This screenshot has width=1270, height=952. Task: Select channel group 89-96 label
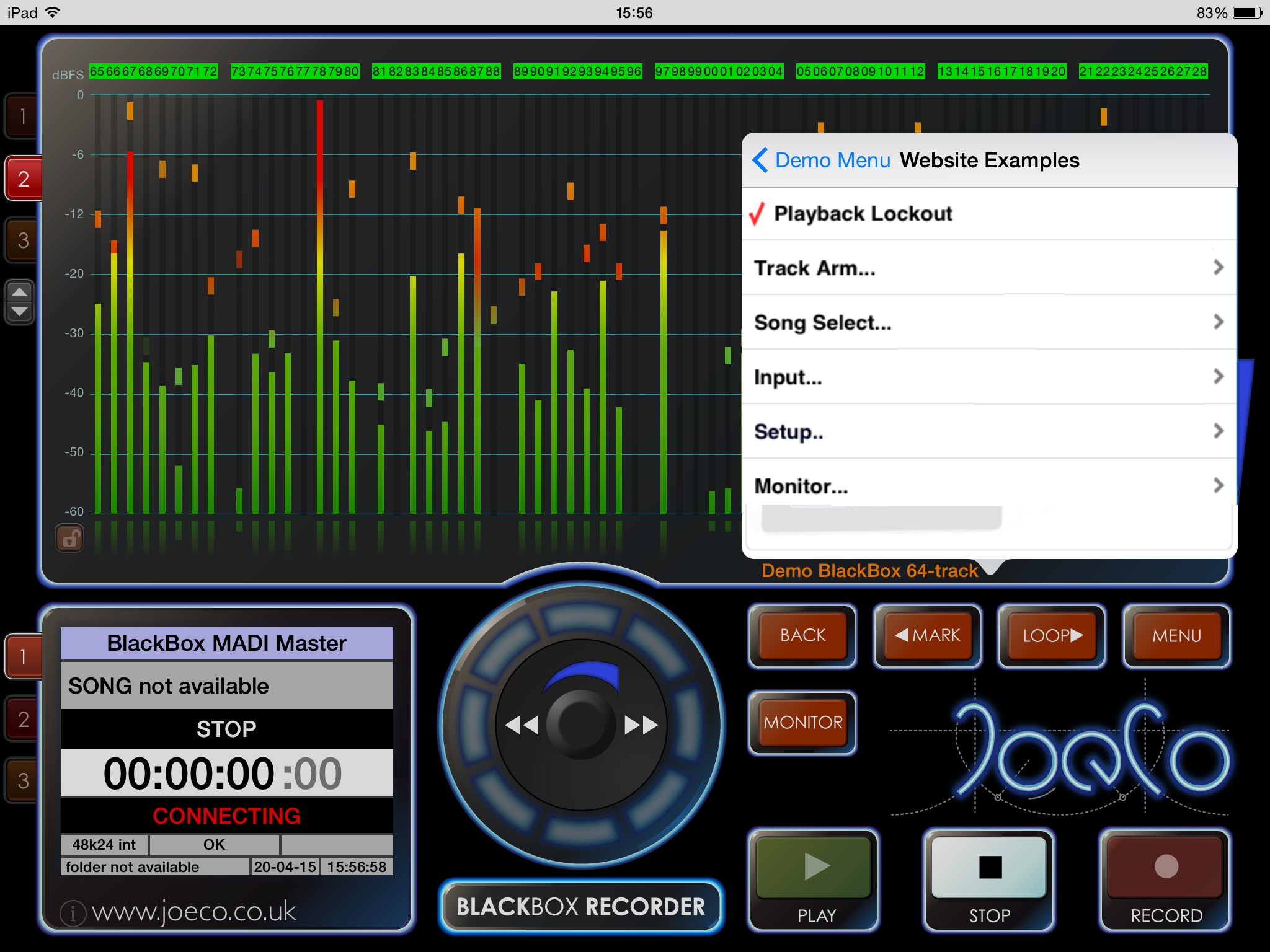coord(578,71)
